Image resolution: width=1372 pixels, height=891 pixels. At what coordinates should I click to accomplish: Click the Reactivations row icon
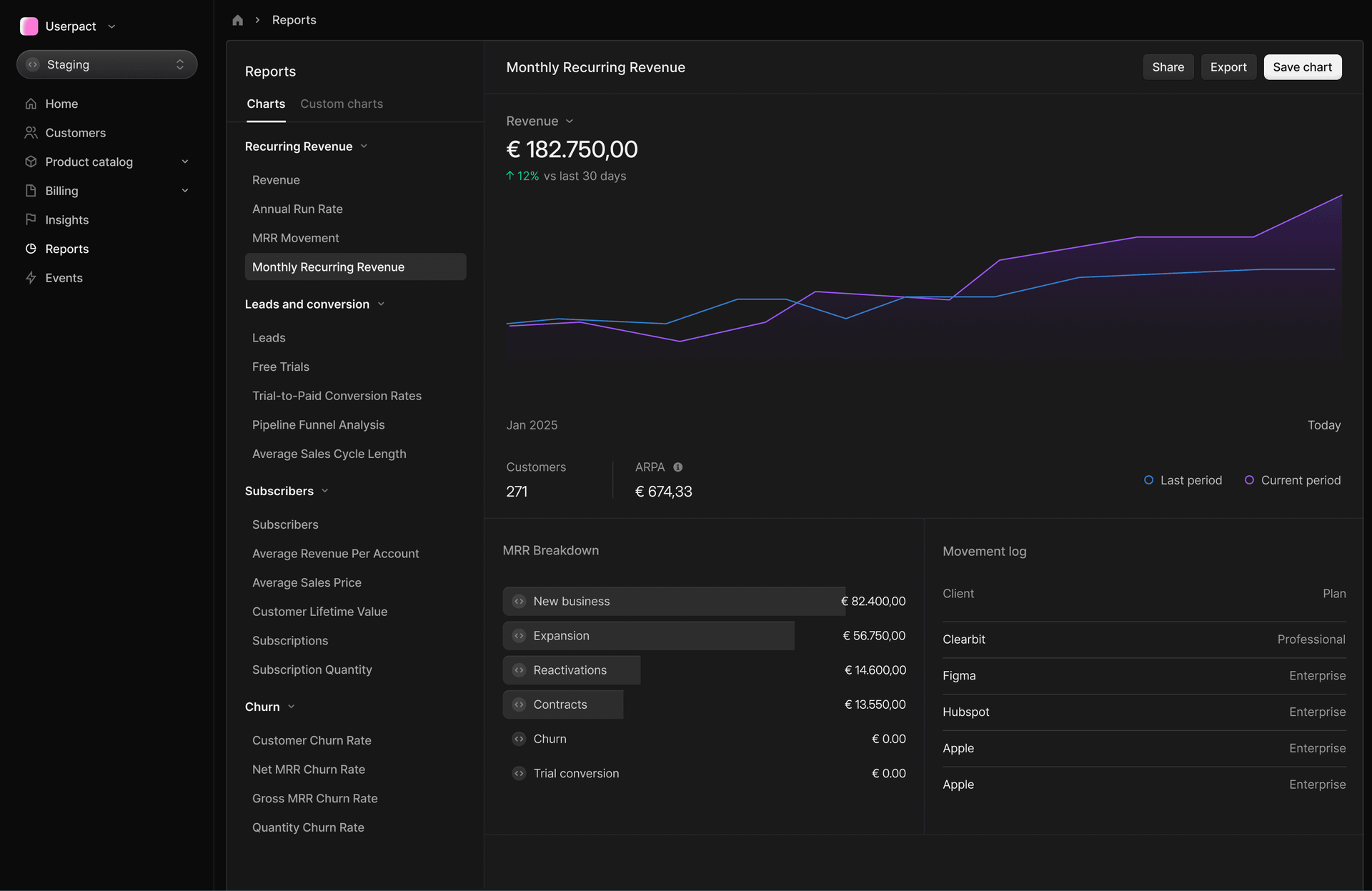[520, 670]
